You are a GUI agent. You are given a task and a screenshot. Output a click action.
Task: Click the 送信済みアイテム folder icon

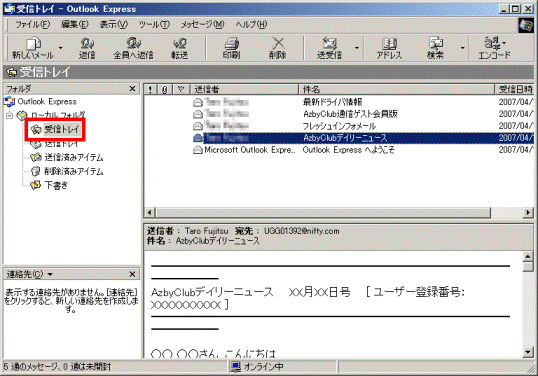coord(36,157)
